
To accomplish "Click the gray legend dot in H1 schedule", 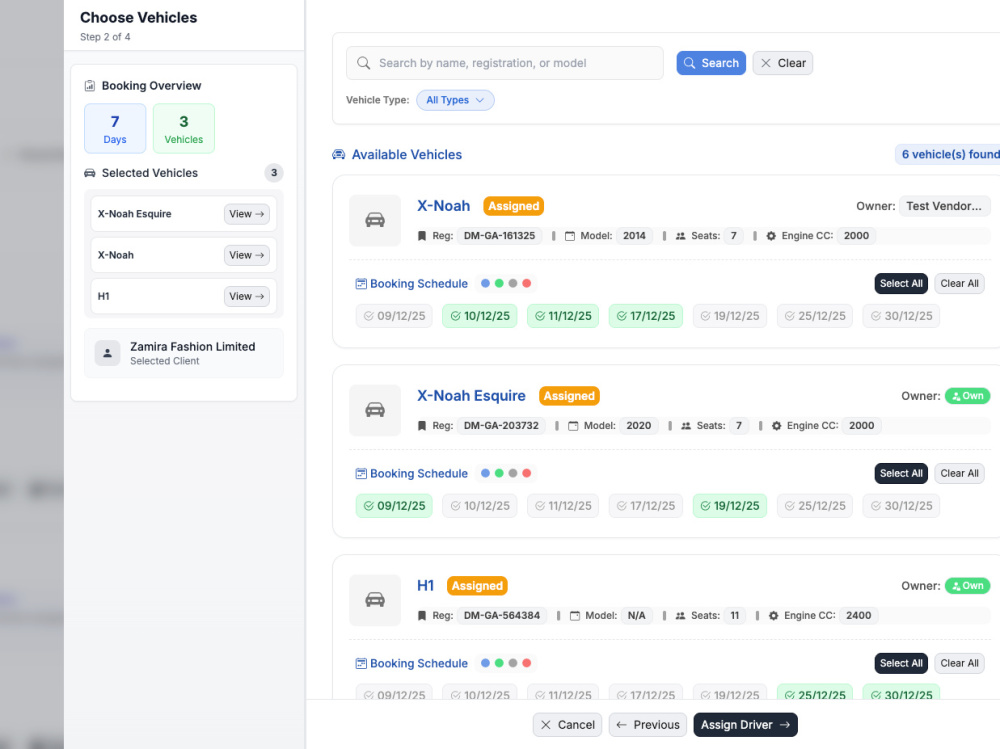I will coord(513,664).
